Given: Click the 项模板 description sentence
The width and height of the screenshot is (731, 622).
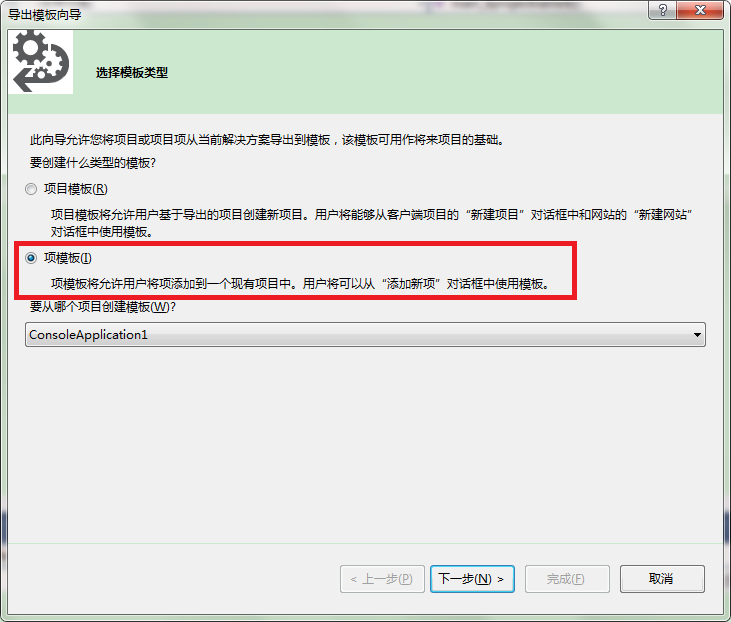Looking at the screenshot, I should point(300,283).
